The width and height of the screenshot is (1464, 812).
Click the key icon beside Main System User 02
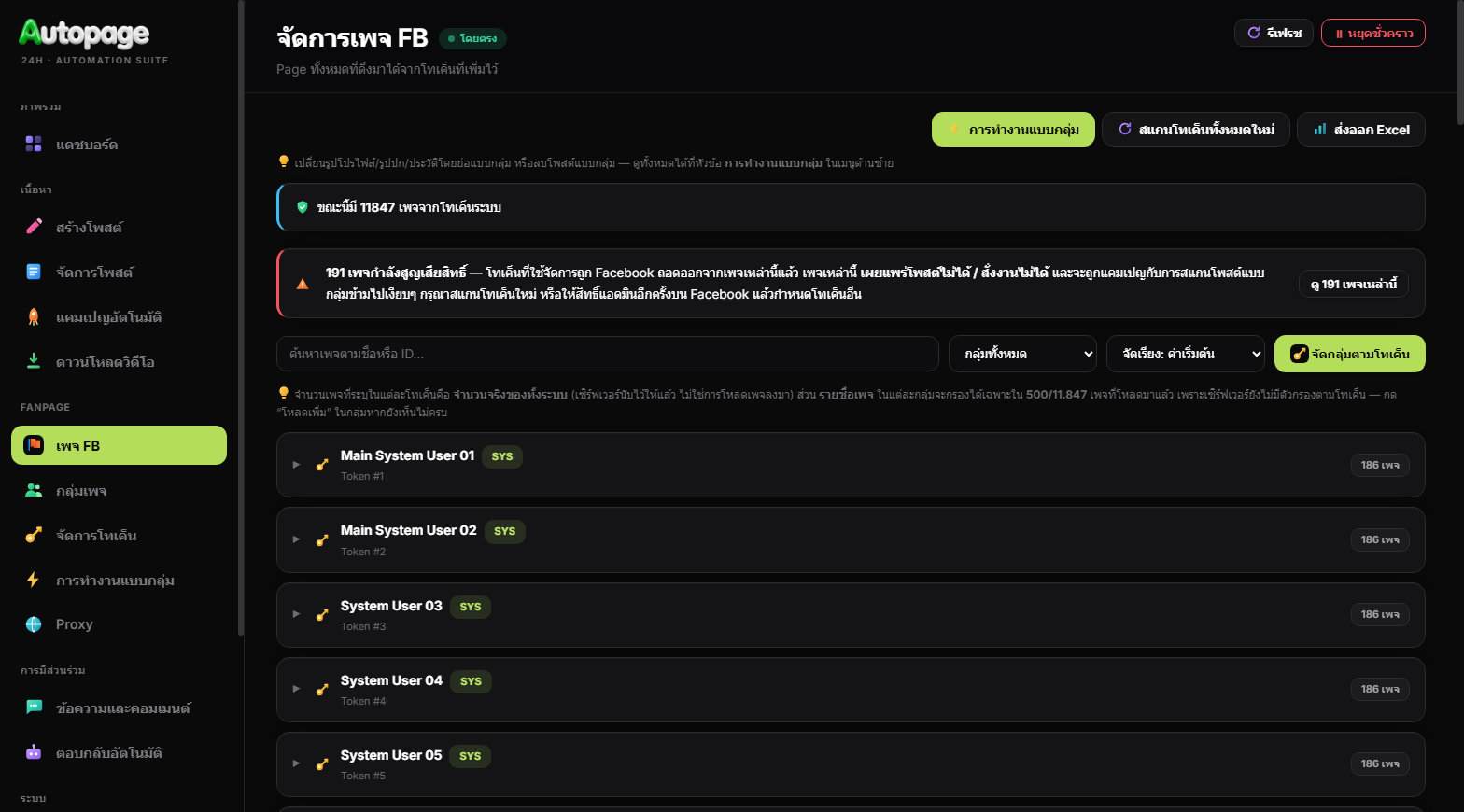pos(322,539)
